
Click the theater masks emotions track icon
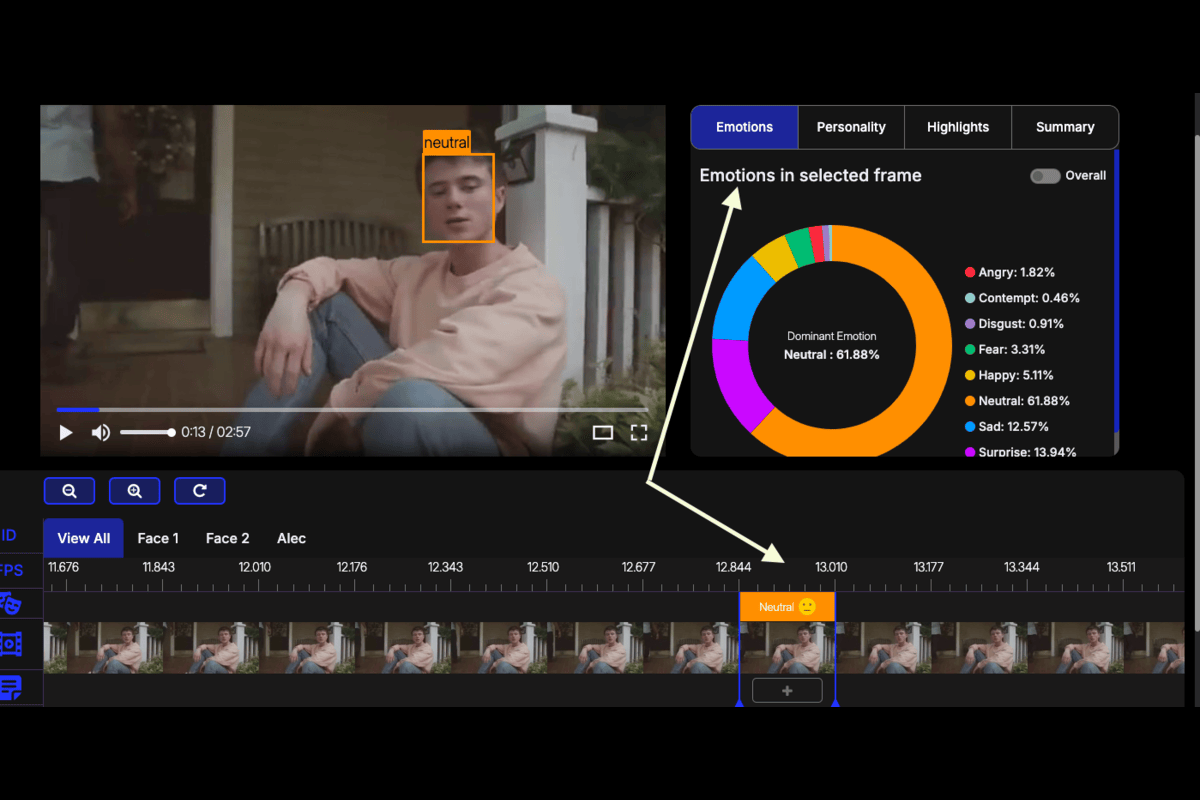point(10,604)
